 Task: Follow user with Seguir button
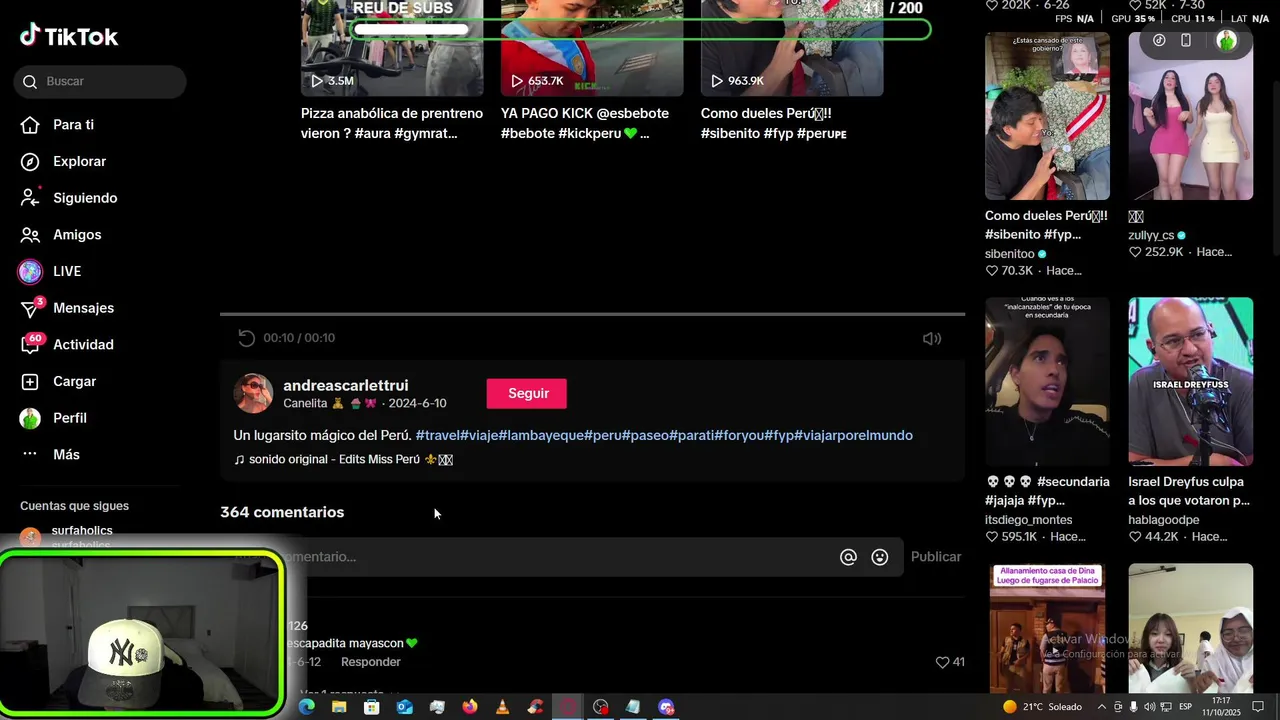click(527, 394)
